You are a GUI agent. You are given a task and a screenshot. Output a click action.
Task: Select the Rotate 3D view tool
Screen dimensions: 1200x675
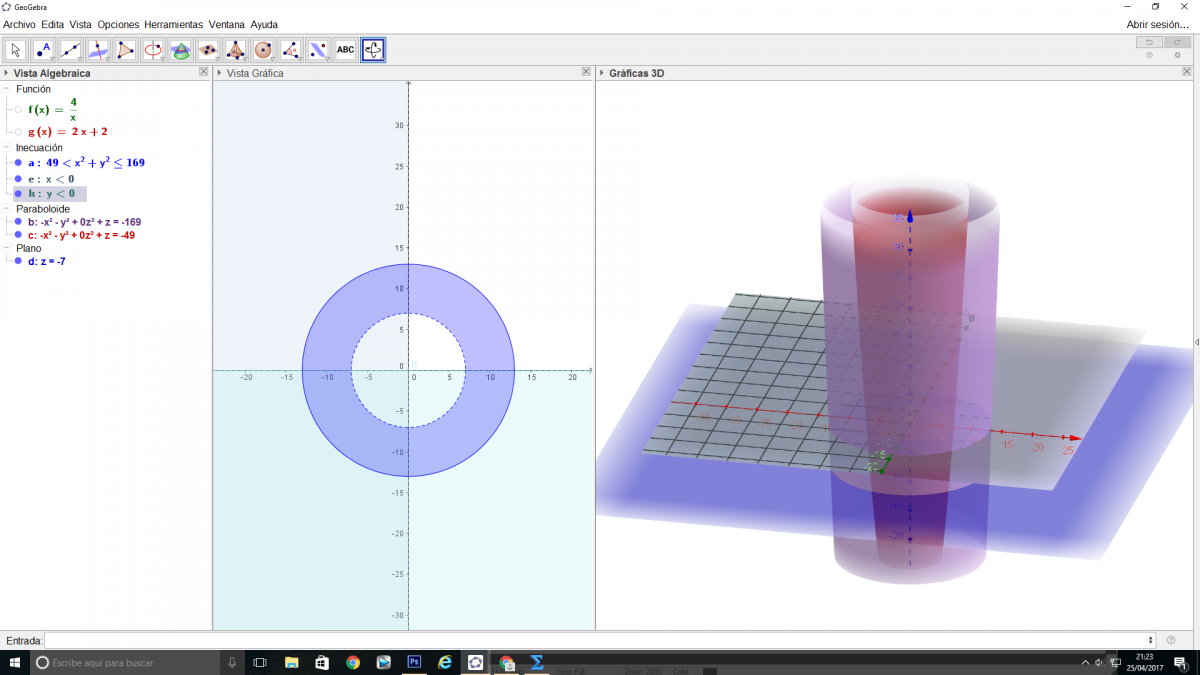373,49
